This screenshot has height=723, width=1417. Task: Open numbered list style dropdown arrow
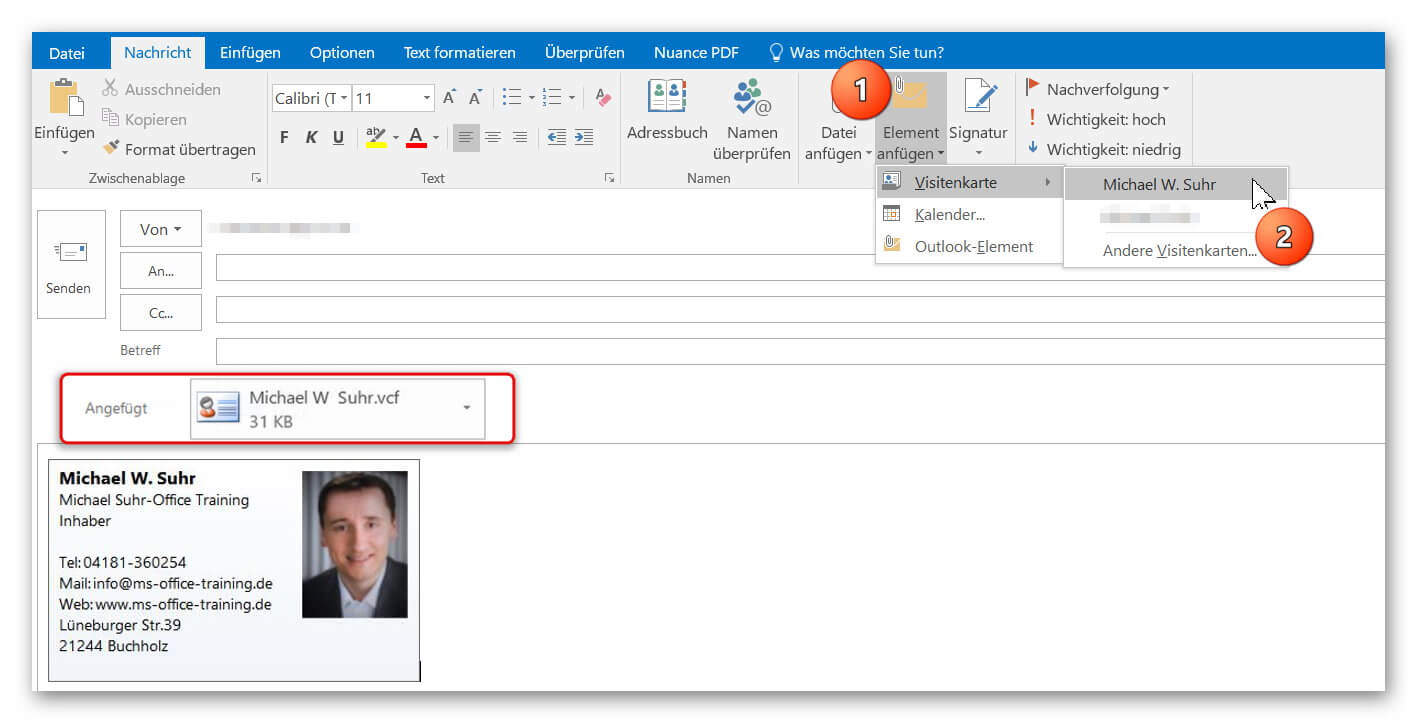pyautogui.click(x=571, y=97)
